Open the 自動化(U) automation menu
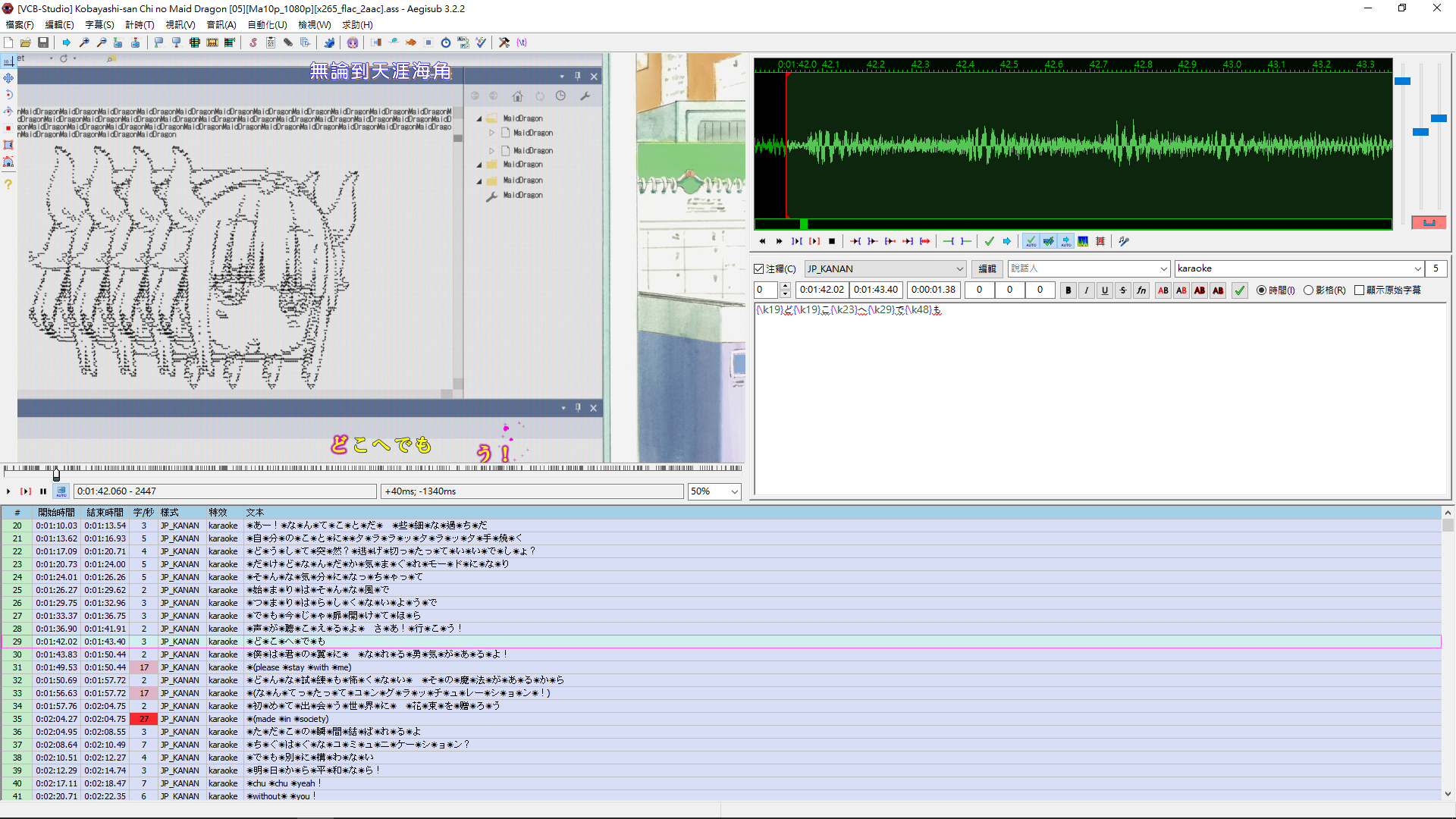The height and width of the screenshot is (819, 1456). 267,24
